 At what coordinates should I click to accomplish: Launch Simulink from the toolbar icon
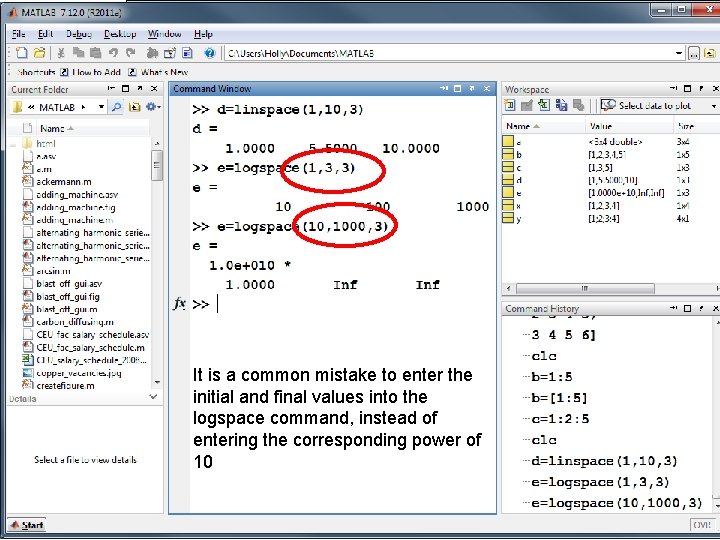[152, 53]
